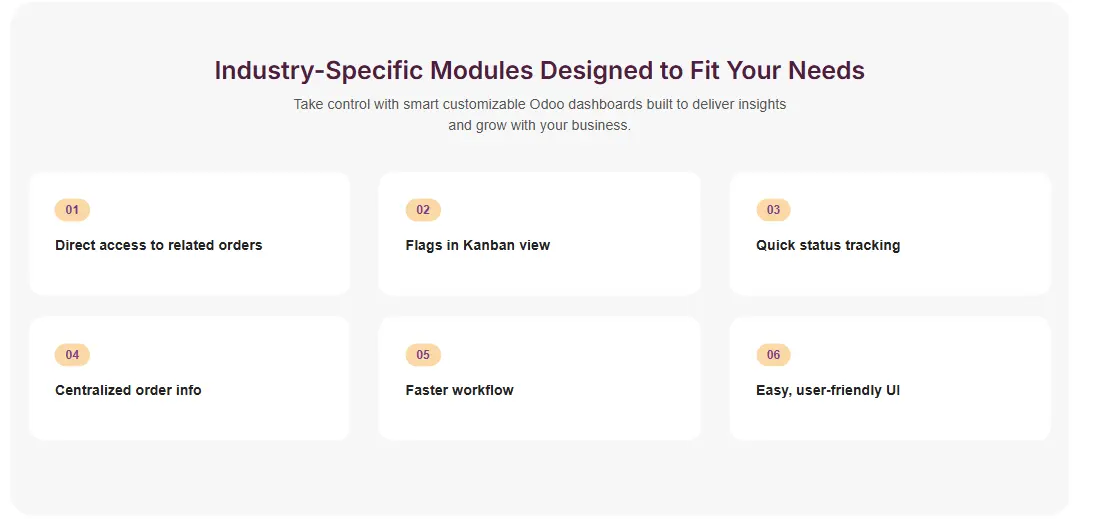Viewport: 1101px width, 519px height.
Task: Click the 05 number badge
Action: pyautogui.click(x=423, y=355)
